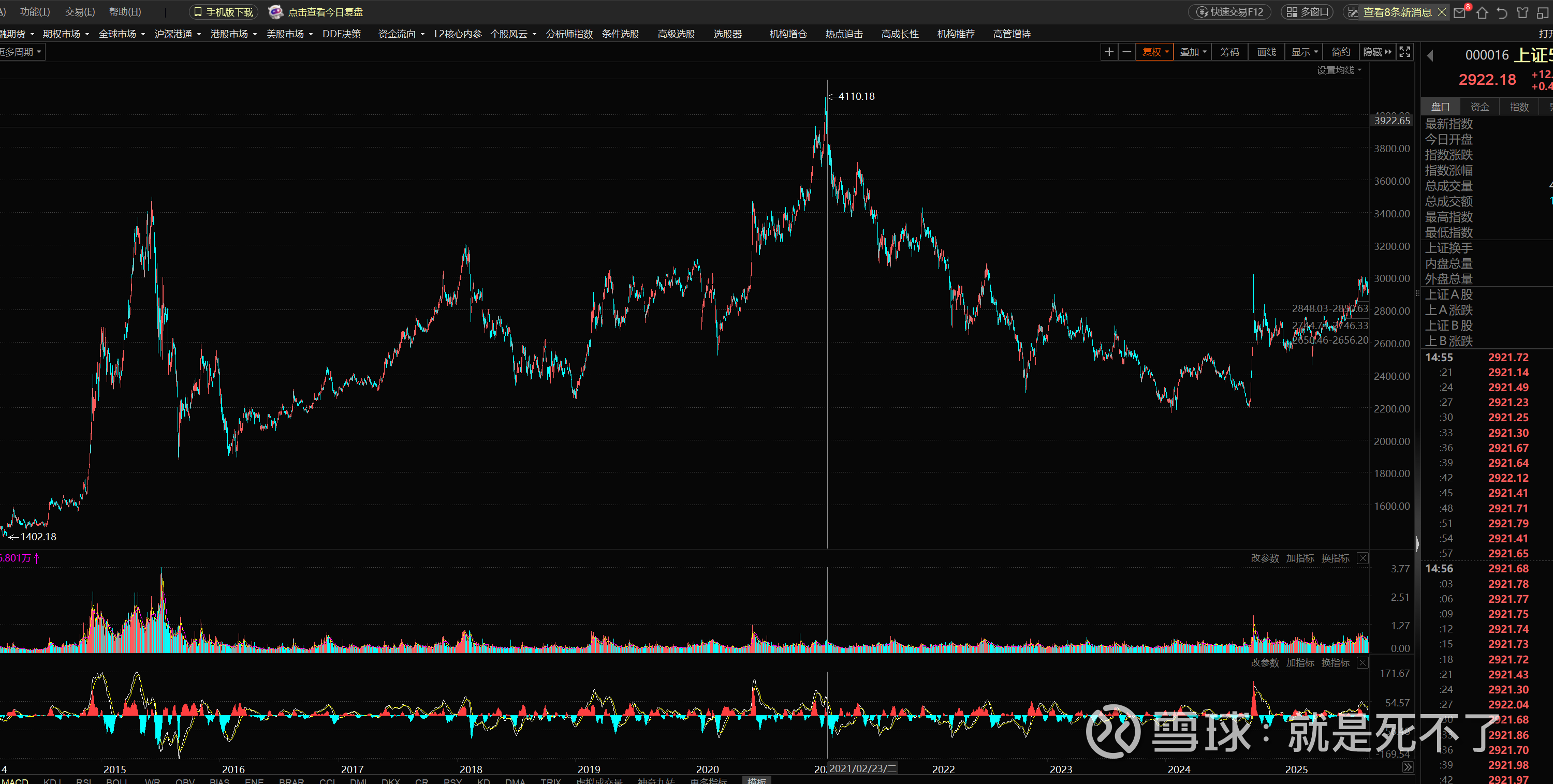Viewport: 1553px width, 784px height.
Task: Toggle the 隐藏 hide side panel button
Action: [x=1378, y=52]
